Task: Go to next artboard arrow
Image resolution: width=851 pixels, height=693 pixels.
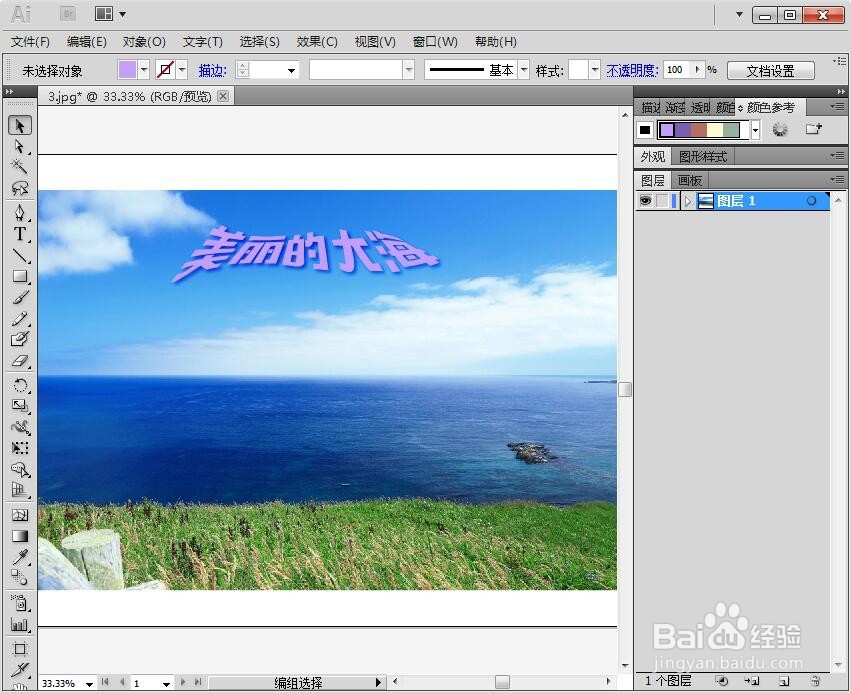Action: (183, 682)
